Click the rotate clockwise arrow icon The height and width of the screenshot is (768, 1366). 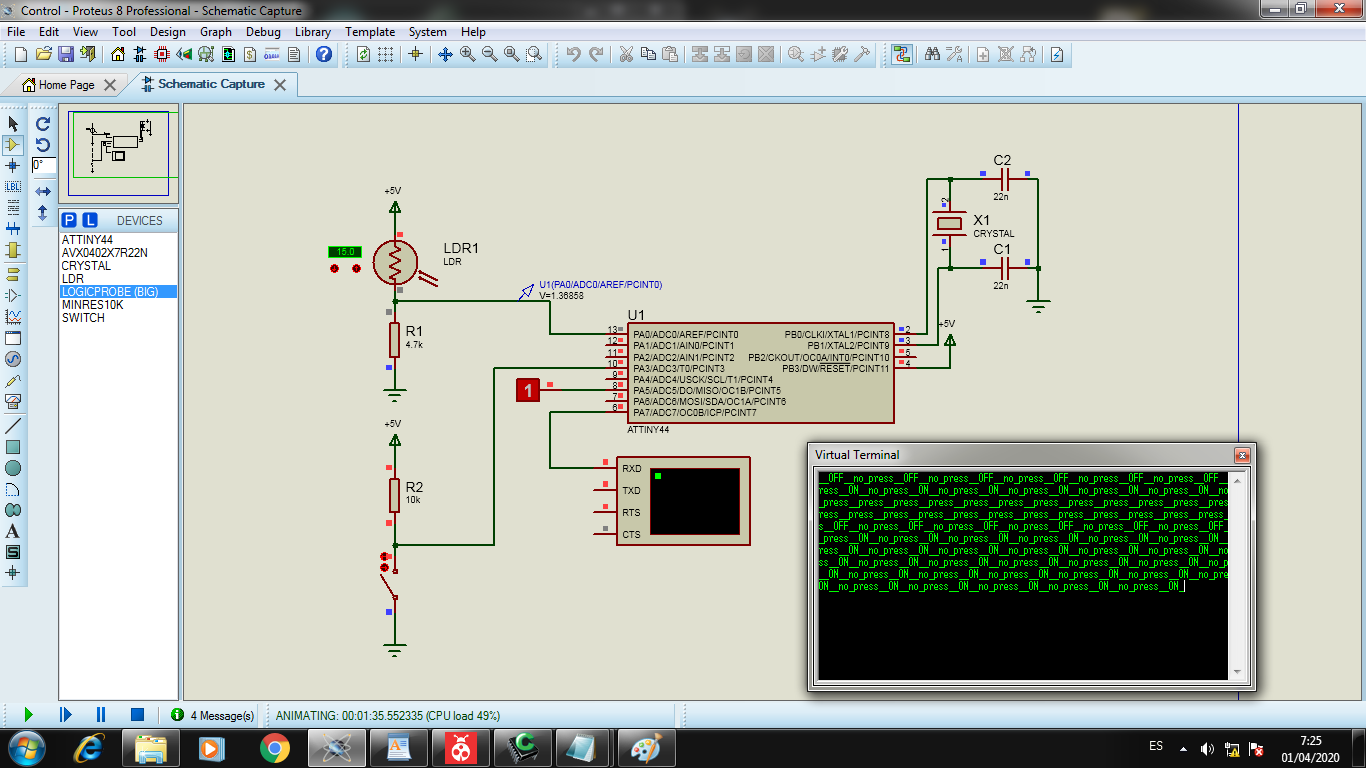(x=43, y=124)
